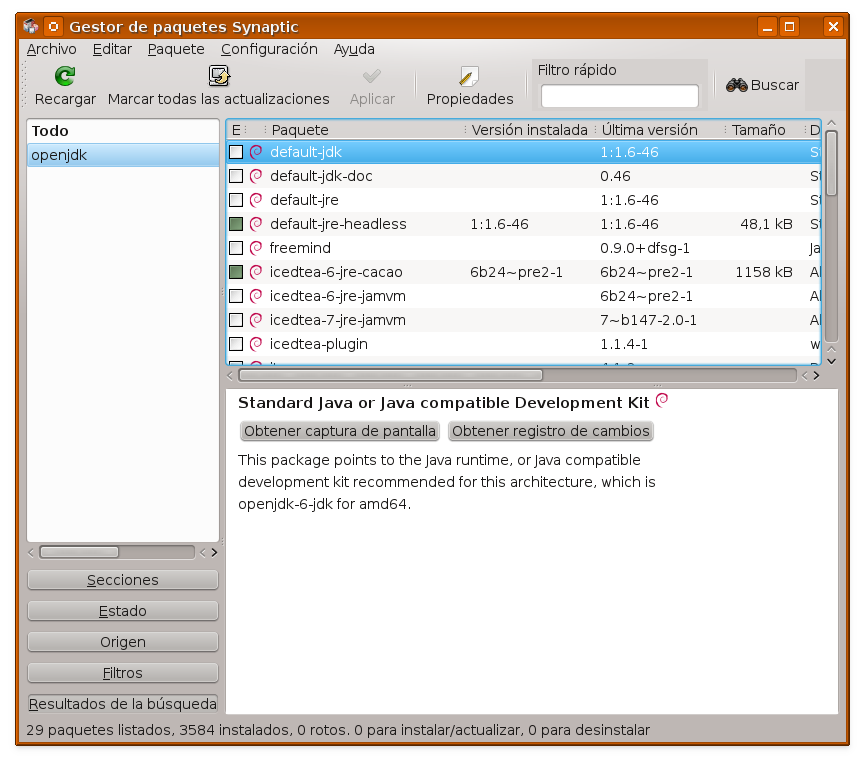
Task: Click the package list horizontal scrollbar thumb
Action: point(391,376)
